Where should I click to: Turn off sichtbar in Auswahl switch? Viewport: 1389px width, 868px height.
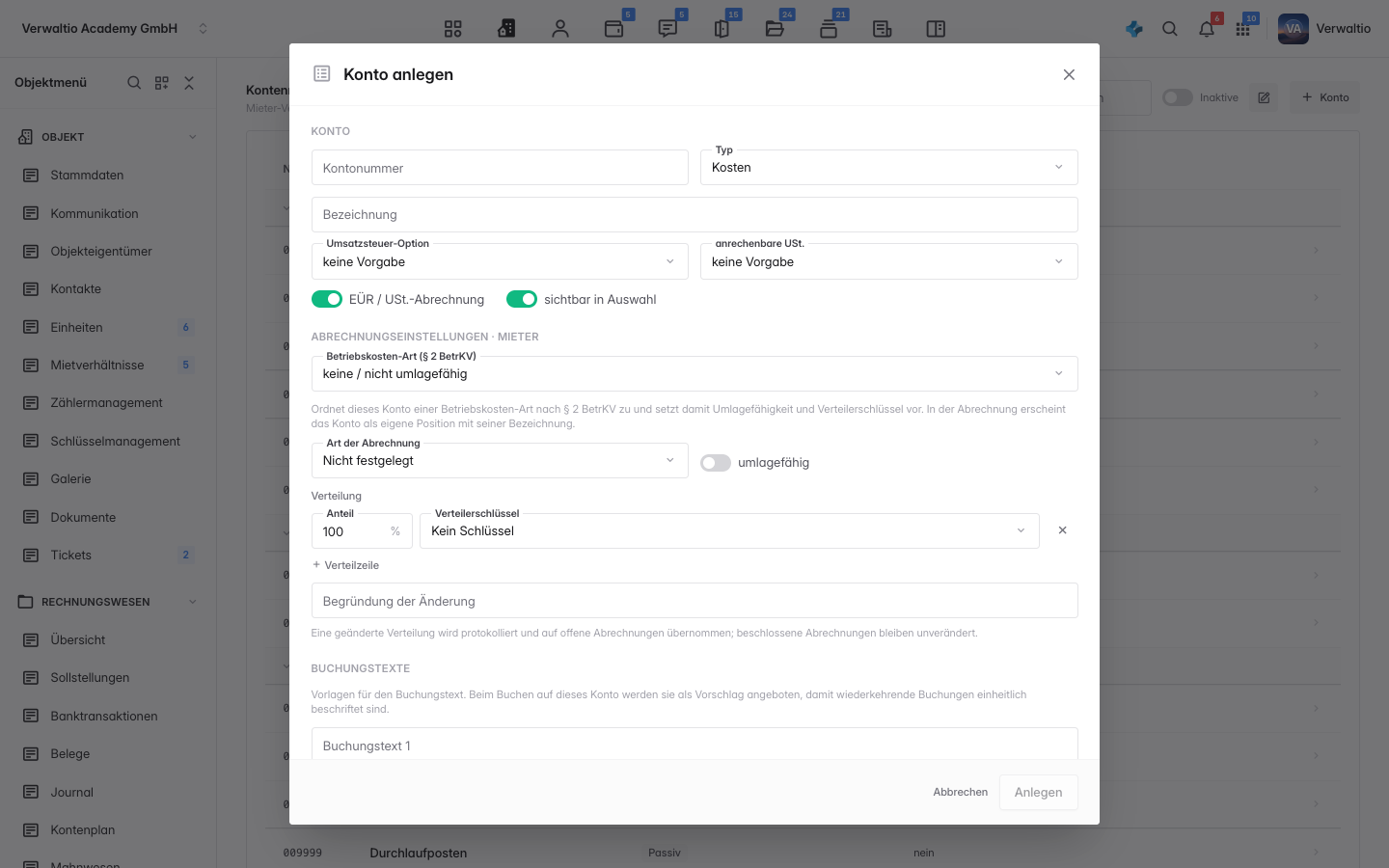coord(522,299)
